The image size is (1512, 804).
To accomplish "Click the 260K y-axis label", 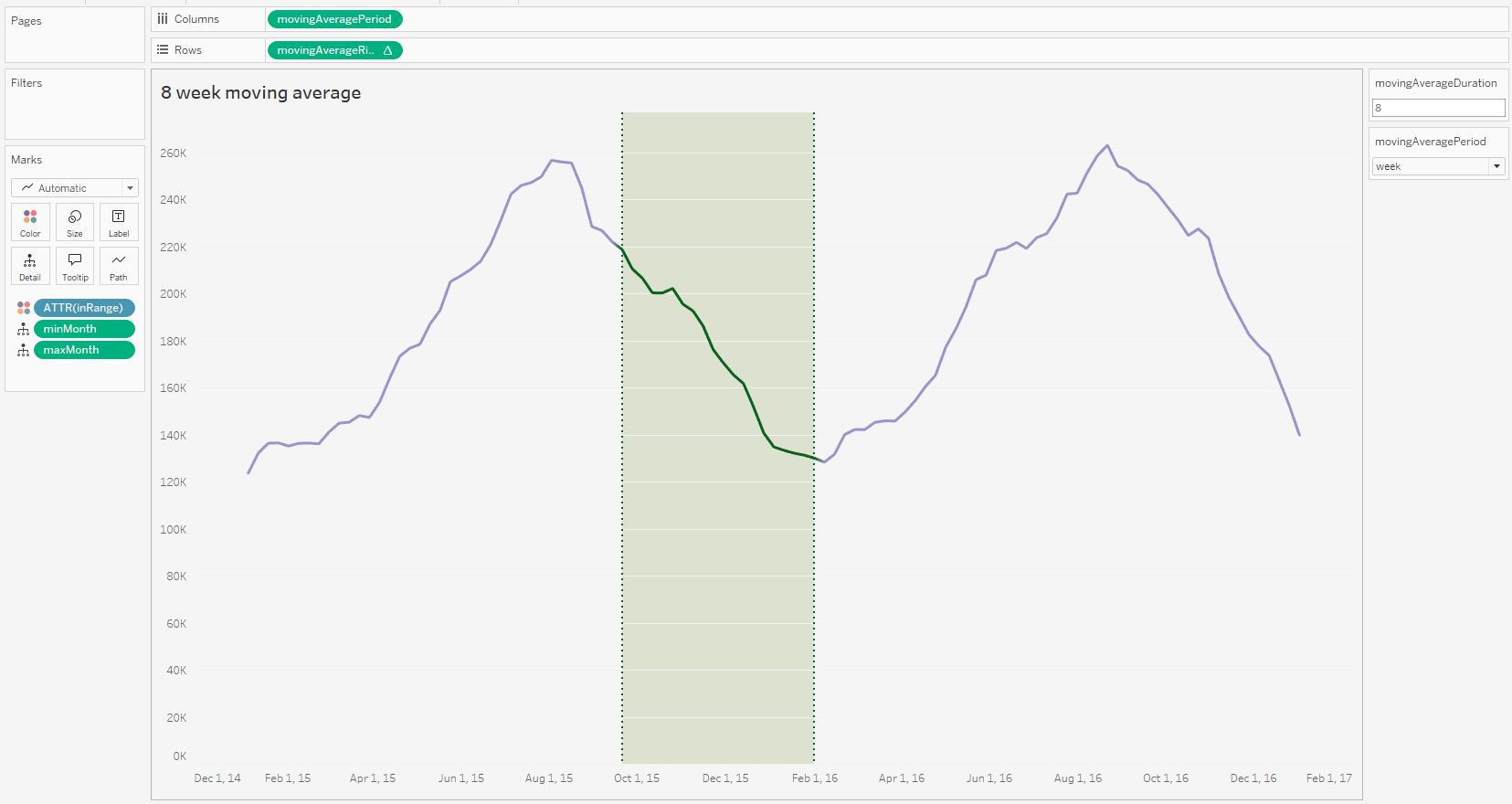I will click(x=174, y=153).
